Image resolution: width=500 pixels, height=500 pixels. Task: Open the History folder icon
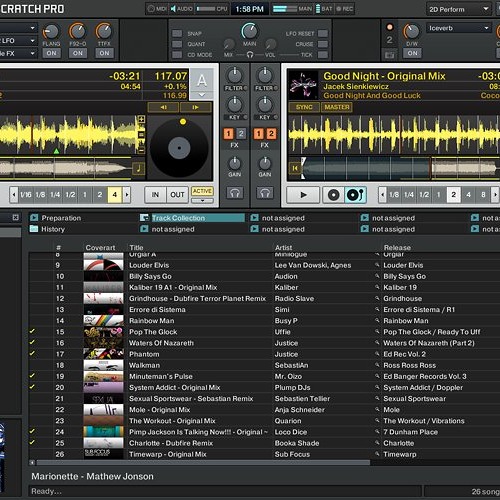[x=34, y=229]
